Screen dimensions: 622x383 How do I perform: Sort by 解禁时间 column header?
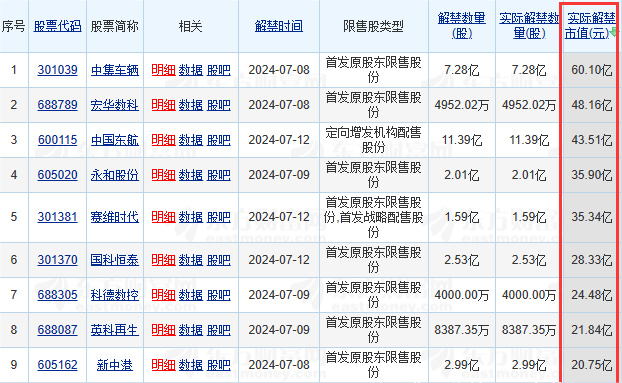[x=279, y=26]
